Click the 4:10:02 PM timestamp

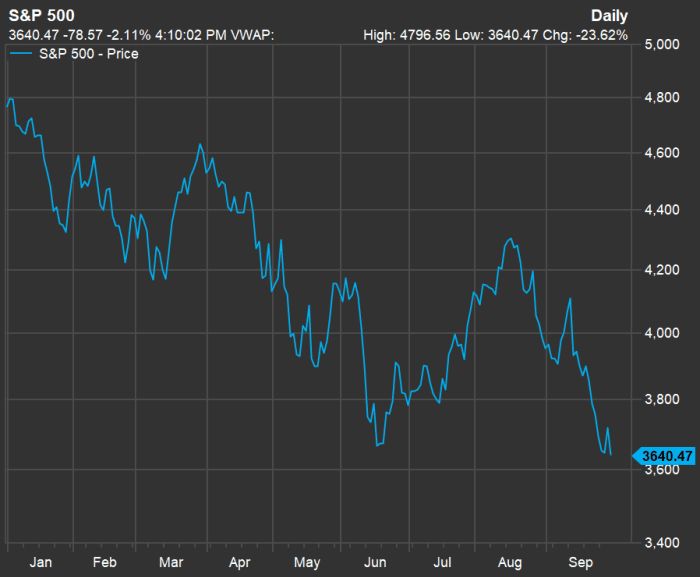click(x=191, y=35)
